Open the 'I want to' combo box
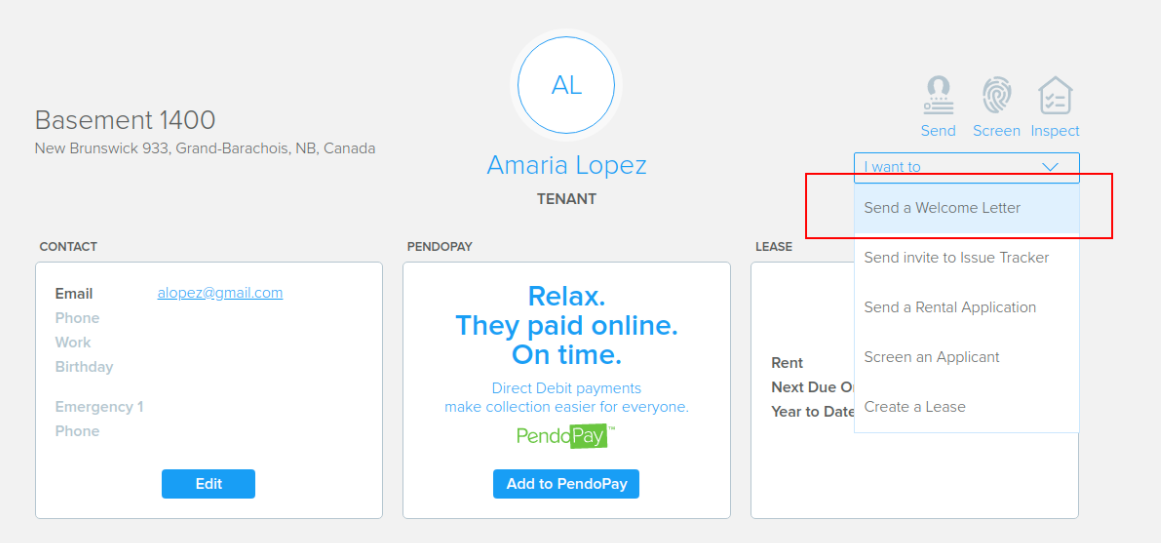 click(966, 167)
